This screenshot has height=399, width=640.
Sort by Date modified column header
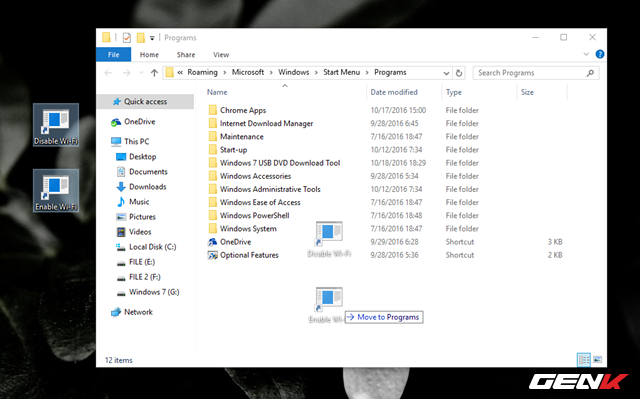[394, 92]
